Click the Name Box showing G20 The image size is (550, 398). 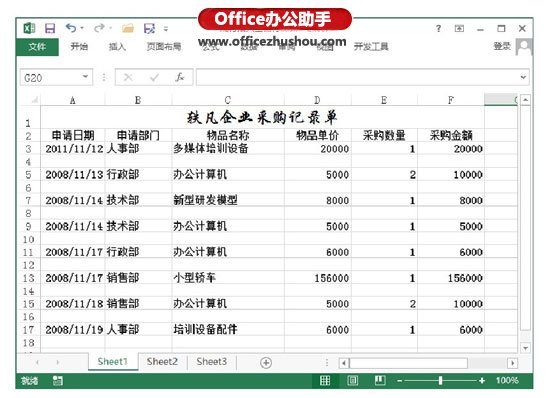coord(51,77)
